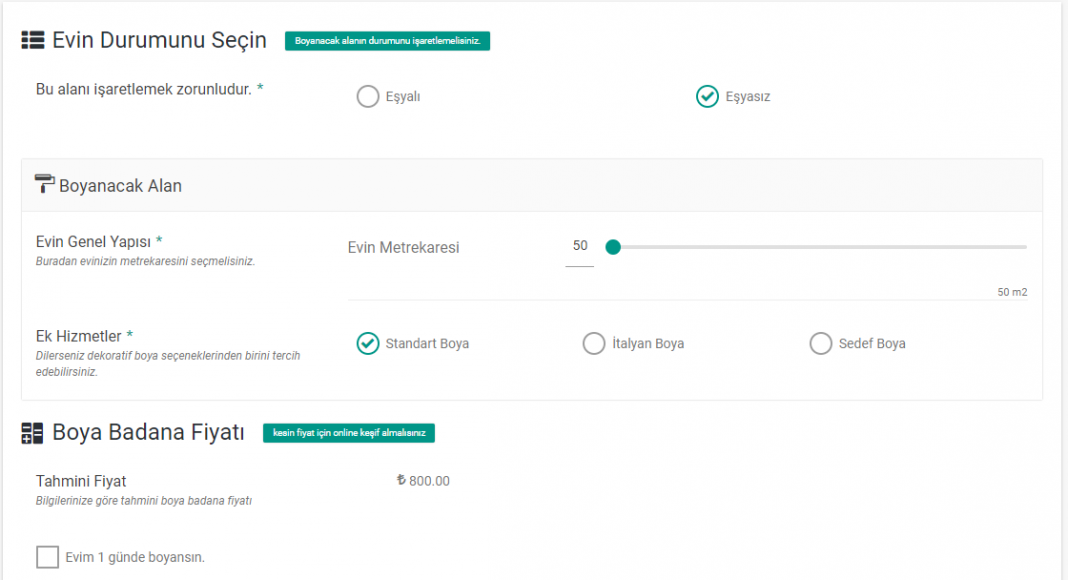Click the paint roller icon next to Boyanacak Alan
This screenshot has height=580, width=1068.
44,184
